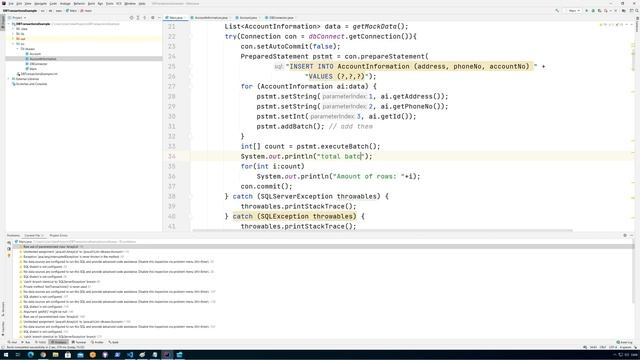This screenshot has height=360, width=640.
Task: Hide the Problems tool window
Action: (631, 236)
